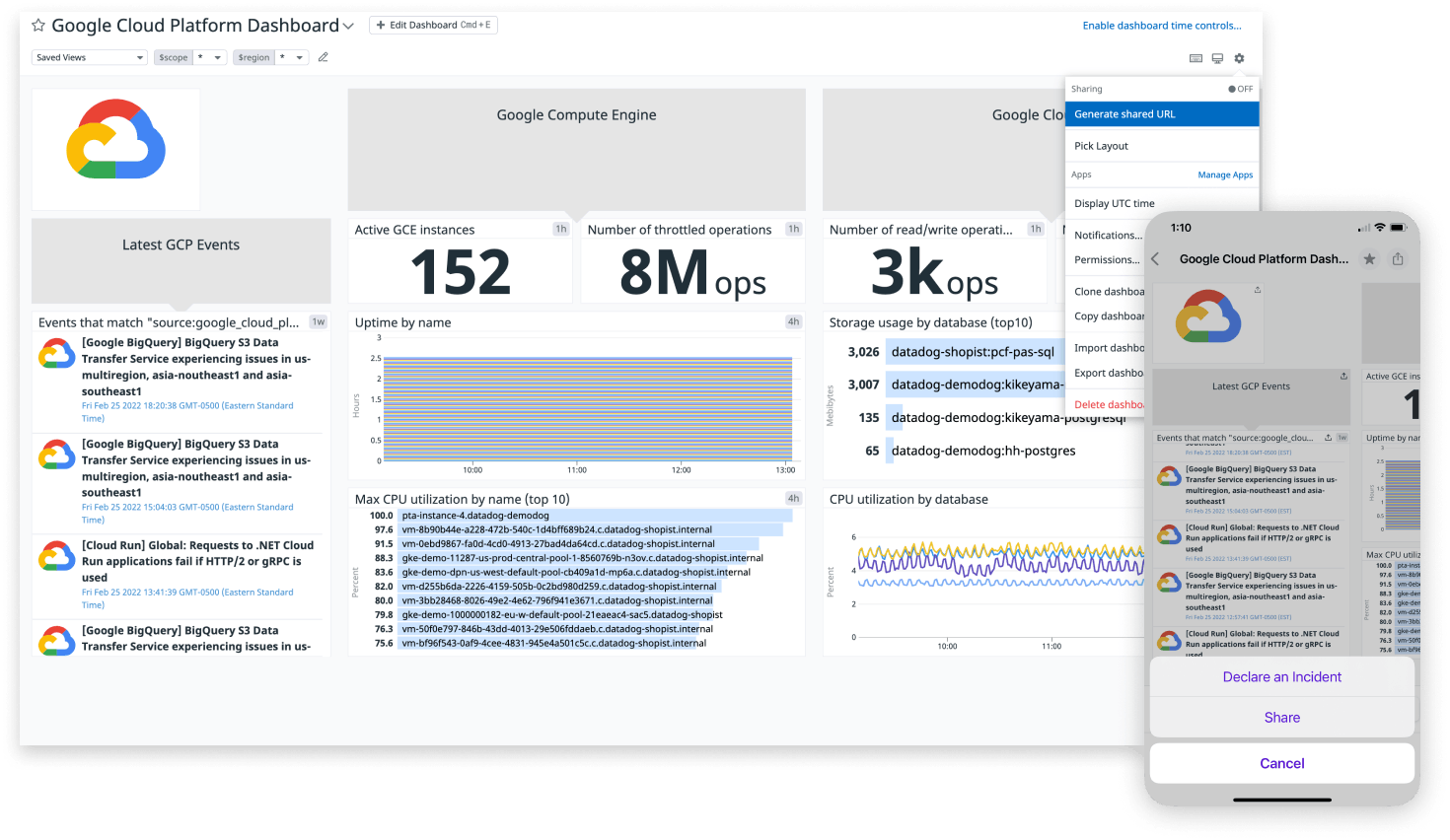Click the settings gear icon

pyautogui.click(x=1239, y=58)
